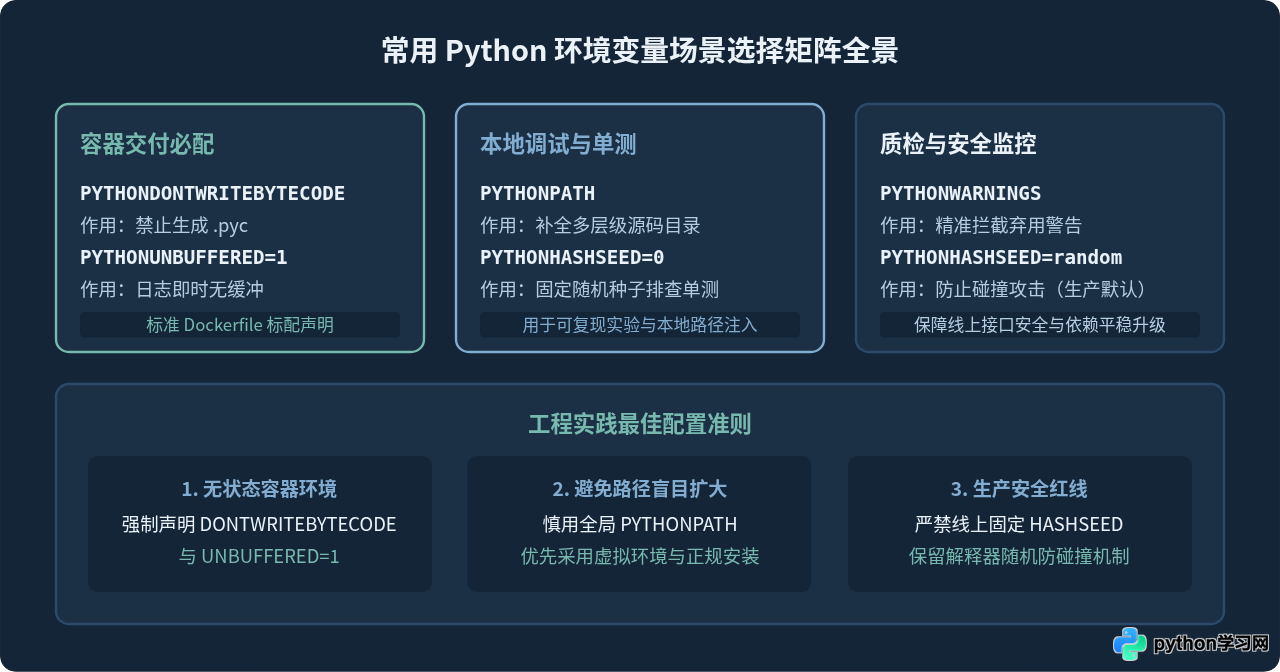Image resolution: width=1280 pixels, height=672 pixels.
Task: Click the title 常用 Python 环境变量场景选择矩阵全景
Action: 640,51
